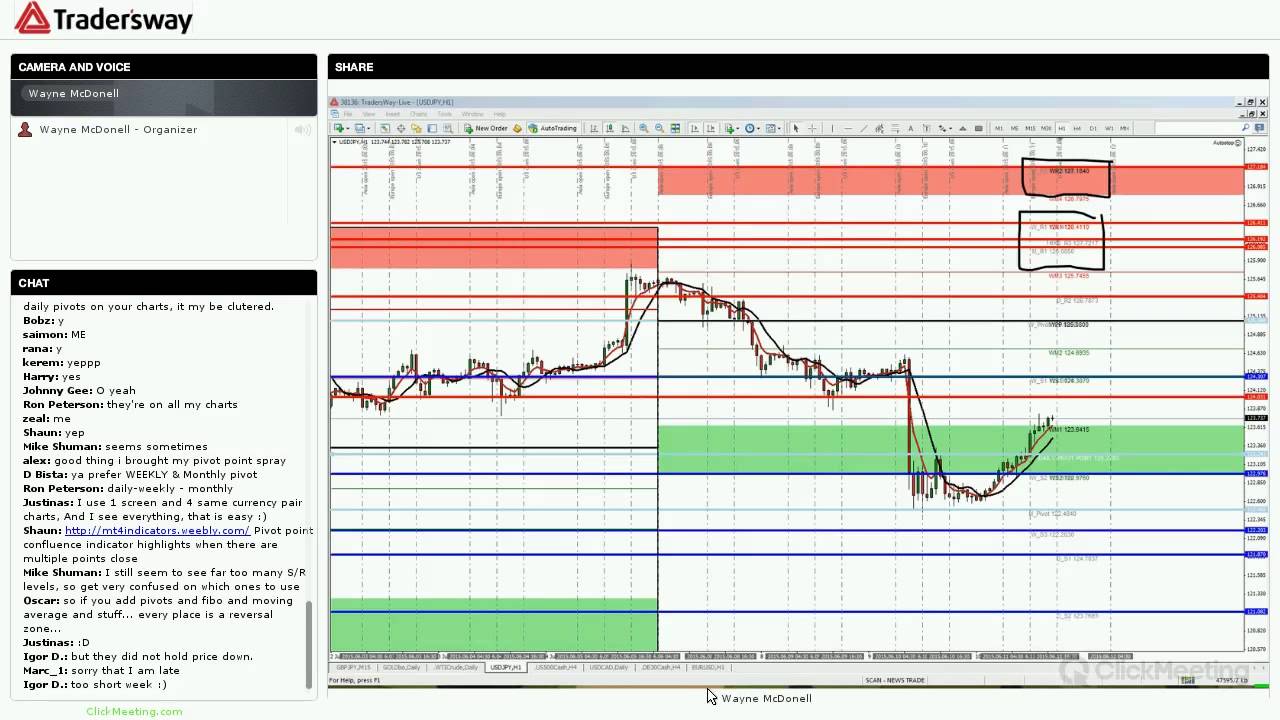Viewport: 1280px width, 720px height.
Task: Select the trendline tool
Action: (864, 128)
